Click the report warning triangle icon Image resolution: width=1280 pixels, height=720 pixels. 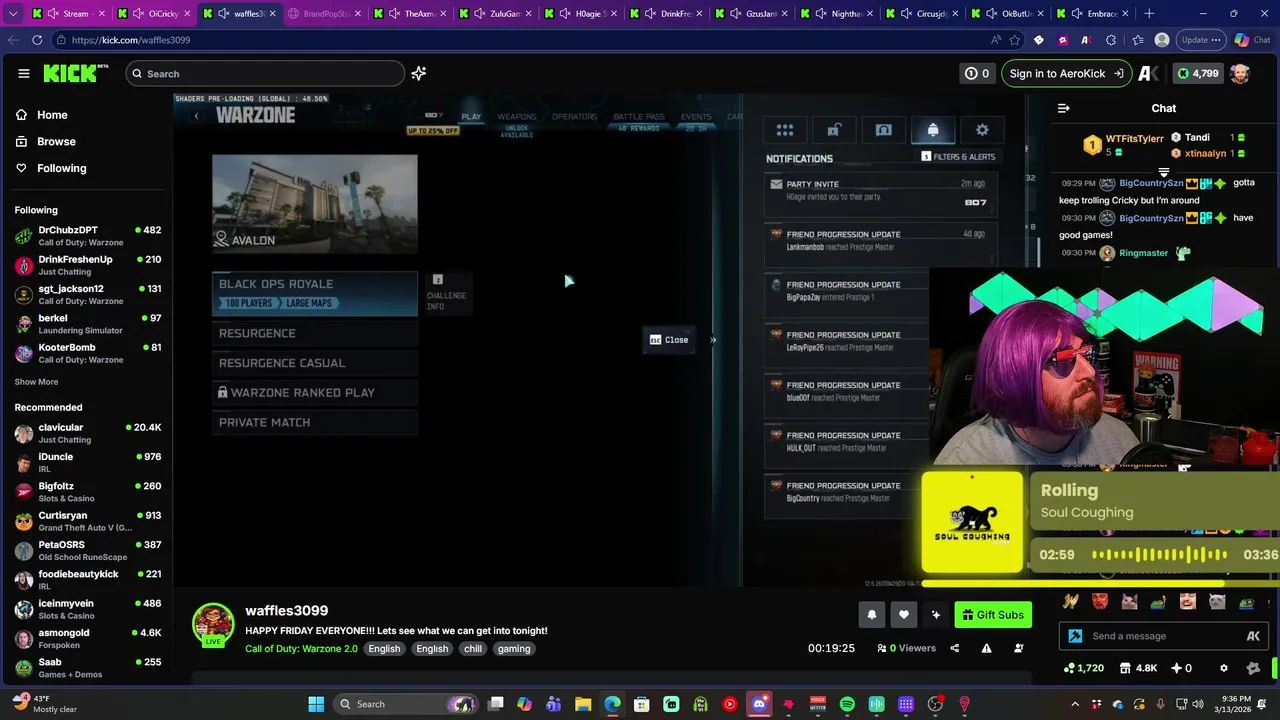coord(986,648)
